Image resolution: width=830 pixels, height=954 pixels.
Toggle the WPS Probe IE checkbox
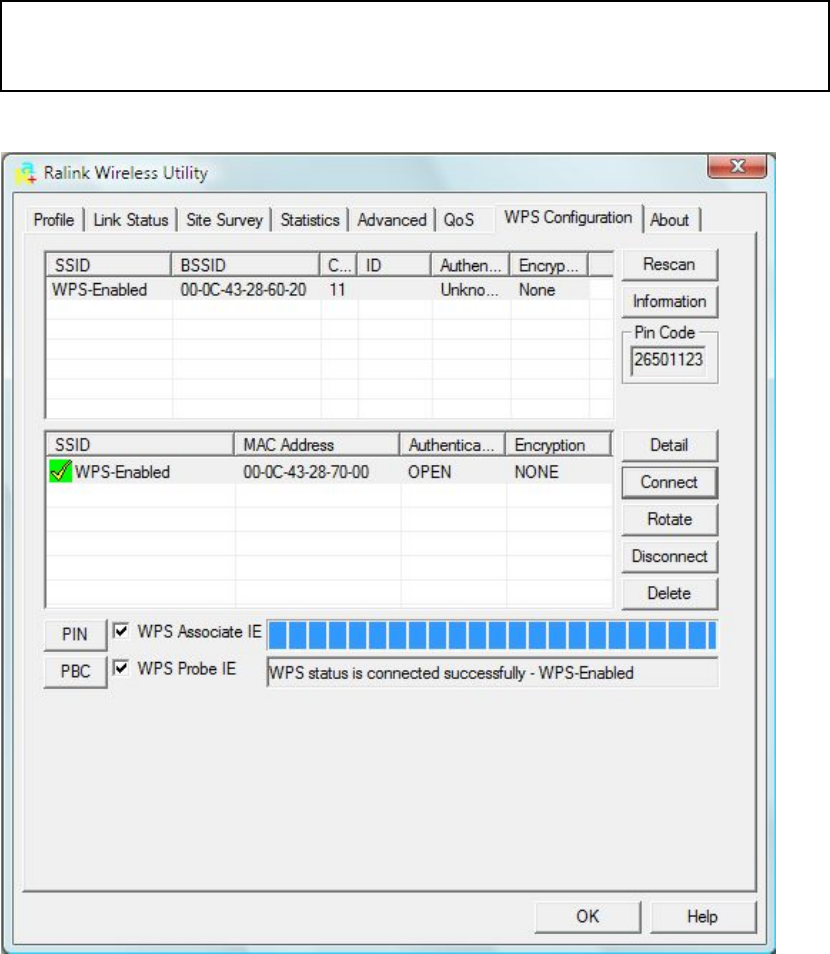click(121, 667)
